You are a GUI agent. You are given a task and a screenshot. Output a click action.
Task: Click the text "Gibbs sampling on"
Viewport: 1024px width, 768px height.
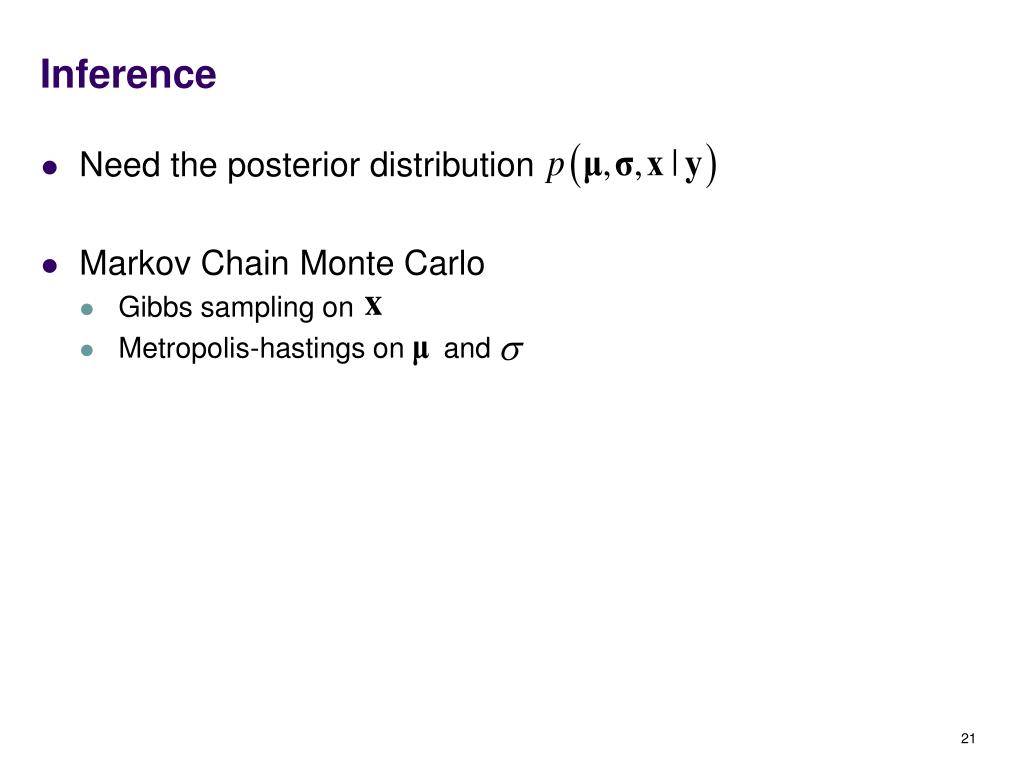click(x=236, y=308)
